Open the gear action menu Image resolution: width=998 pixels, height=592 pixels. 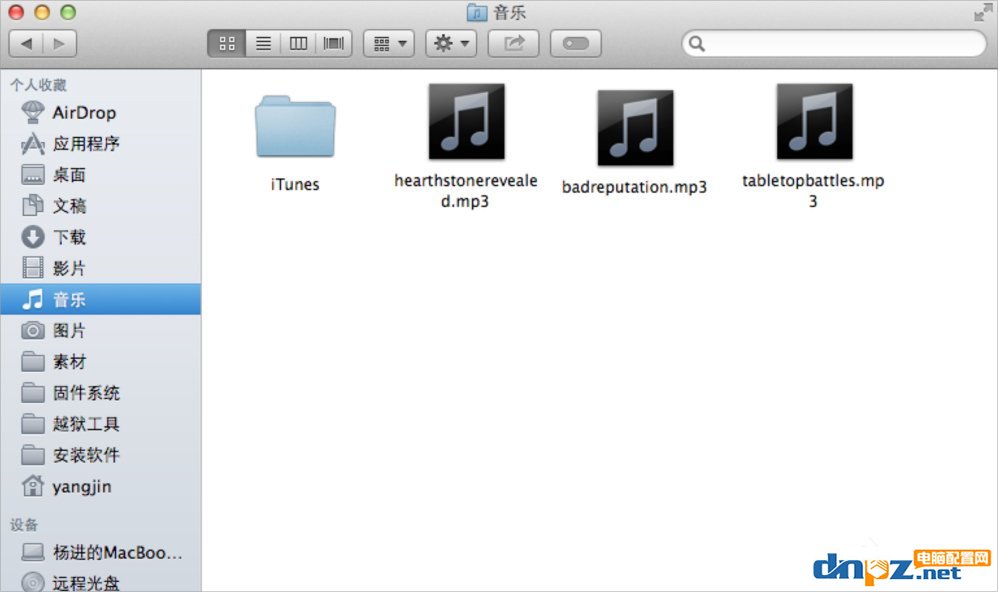click(x=451, y=43)
